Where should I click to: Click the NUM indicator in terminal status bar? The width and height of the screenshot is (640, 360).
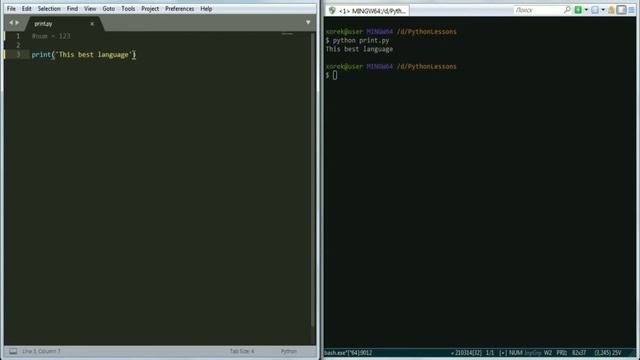[516, 353]
